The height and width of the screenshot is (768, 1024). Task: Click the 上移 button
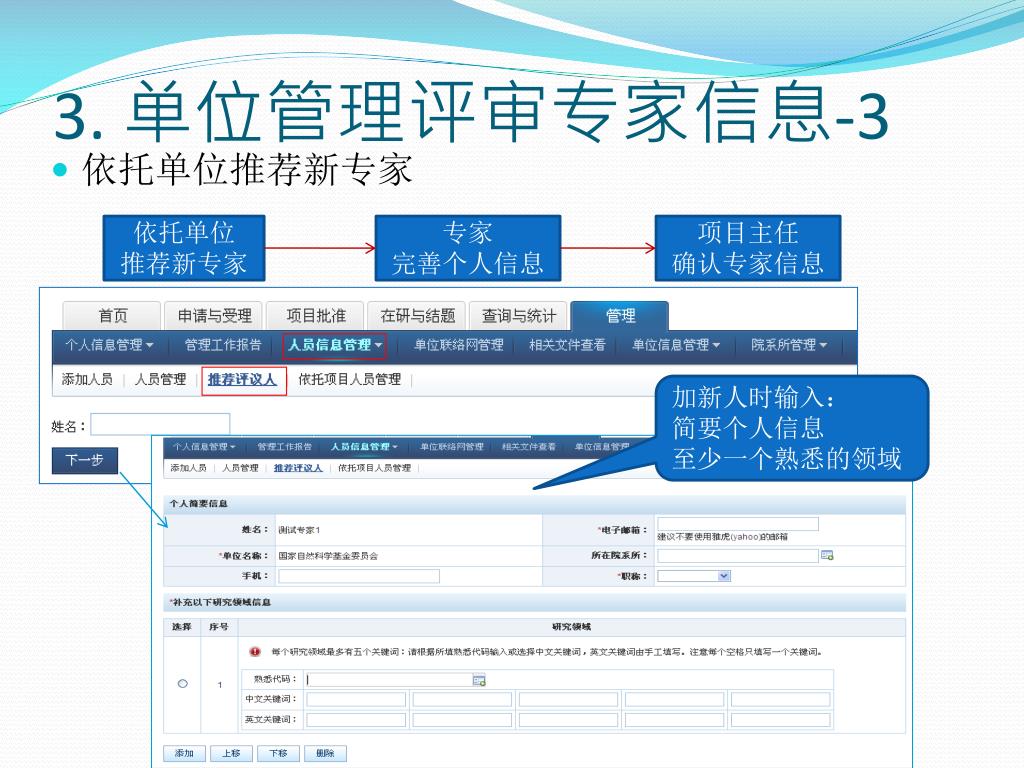231,754
